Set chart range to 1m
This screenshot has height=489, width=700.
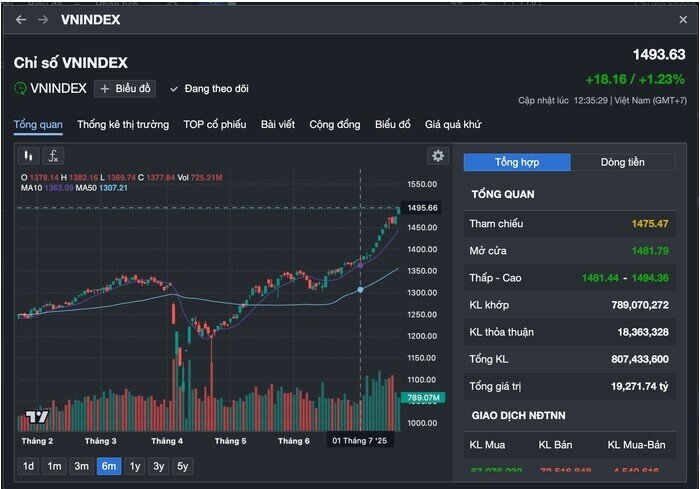point(54,466)
